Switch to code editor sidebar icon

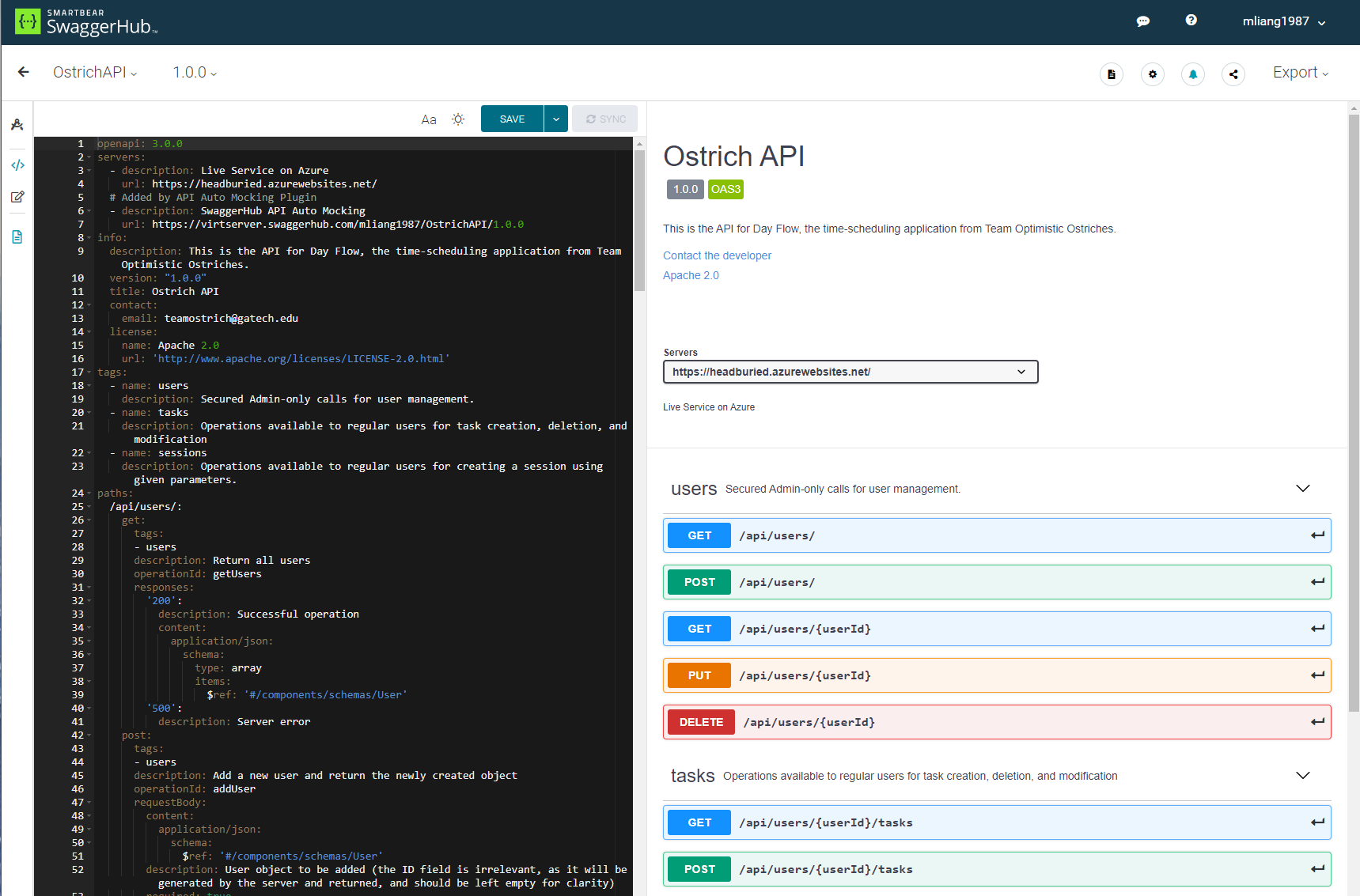coord(17,165)
